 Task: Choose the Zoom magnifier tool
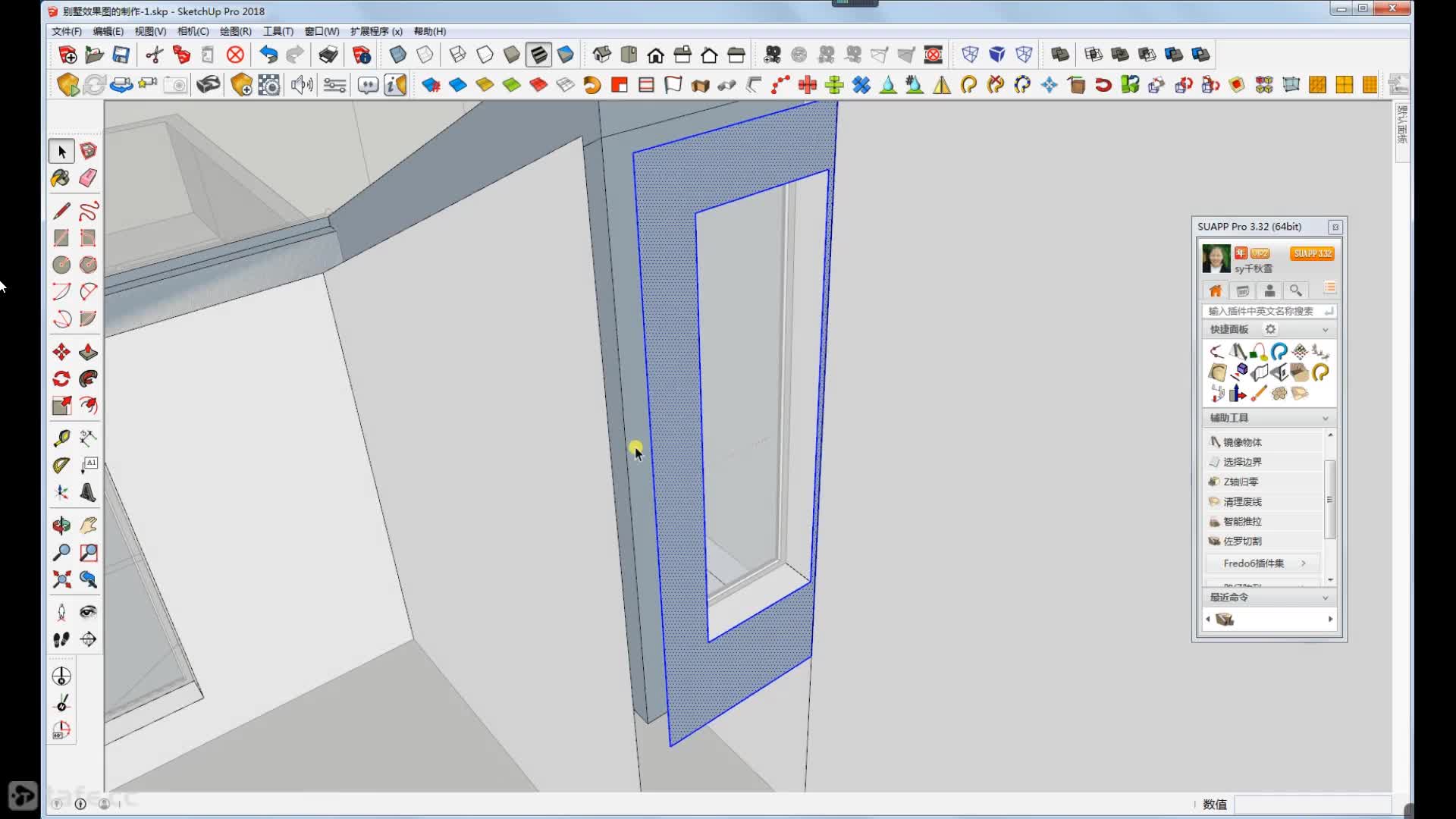tap(61, 552)
